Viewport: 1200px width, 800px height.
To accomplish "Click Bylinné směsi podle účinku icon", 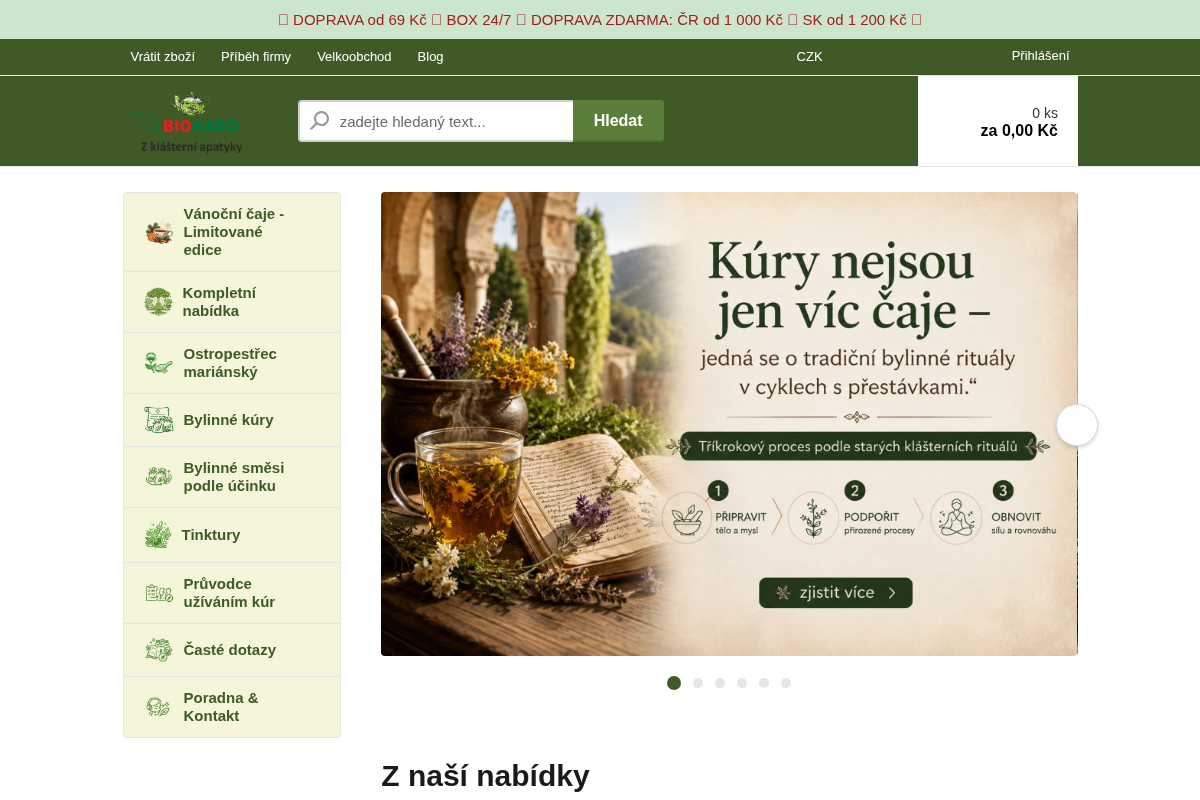I will (x=158, y=477).
